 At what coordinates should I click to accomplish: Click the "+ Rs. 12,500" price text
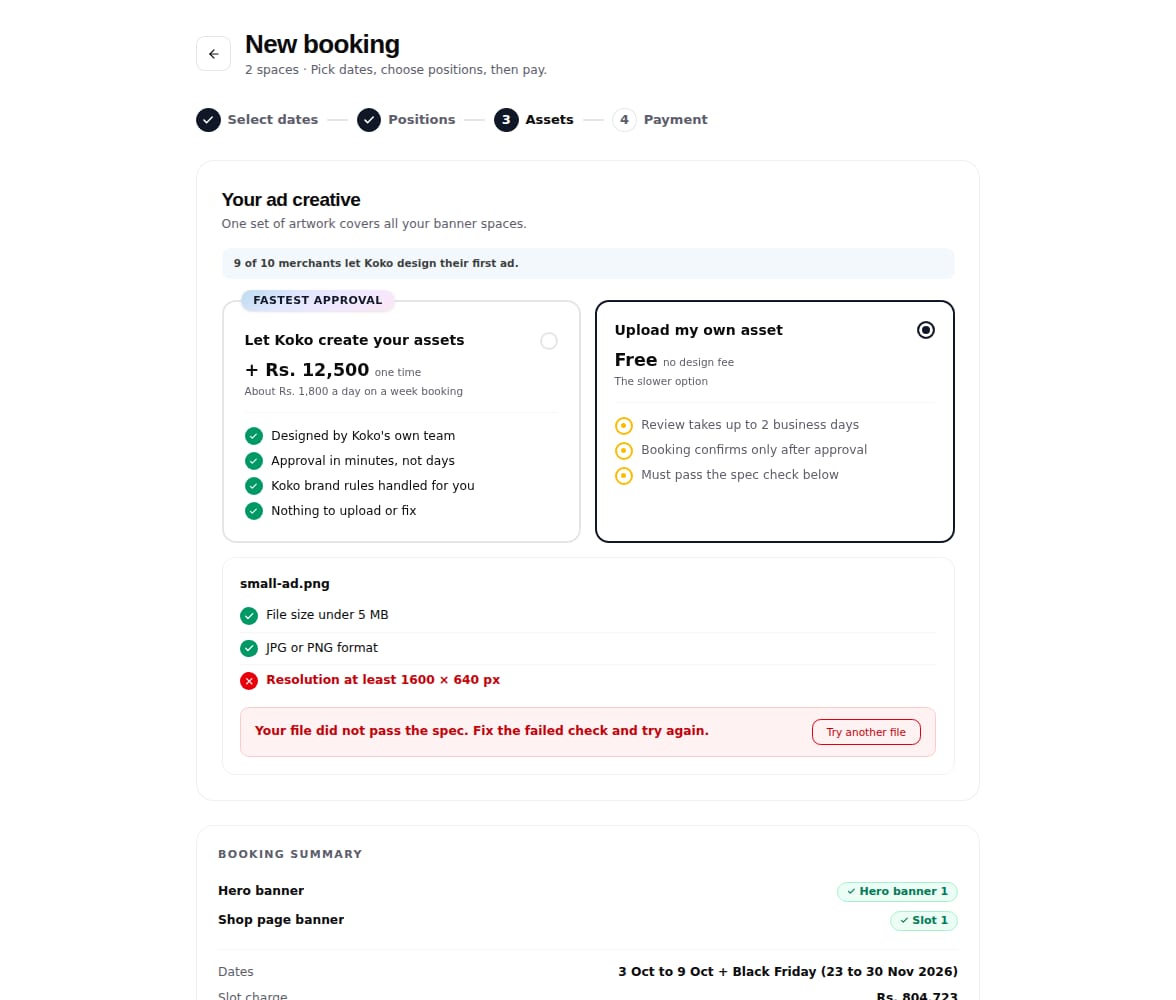tap(307, 370)
